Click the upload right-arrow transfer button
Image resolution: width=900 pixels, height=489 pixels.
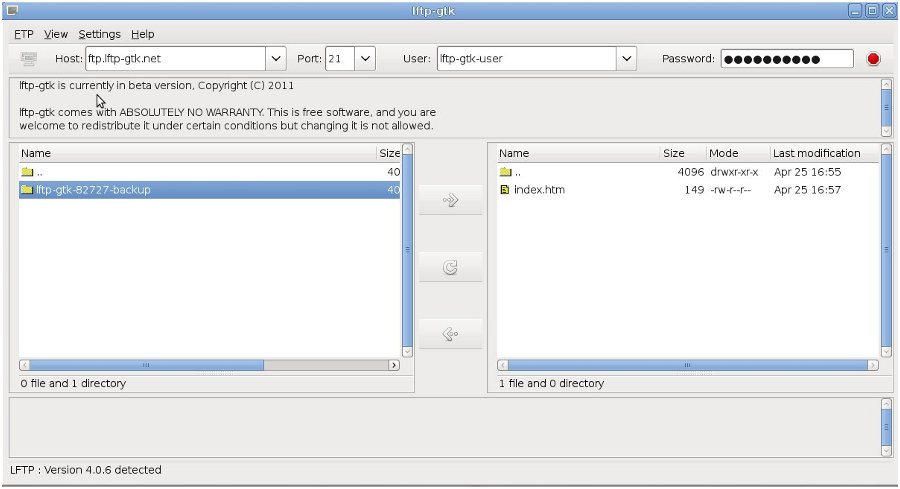click(451, 200)
